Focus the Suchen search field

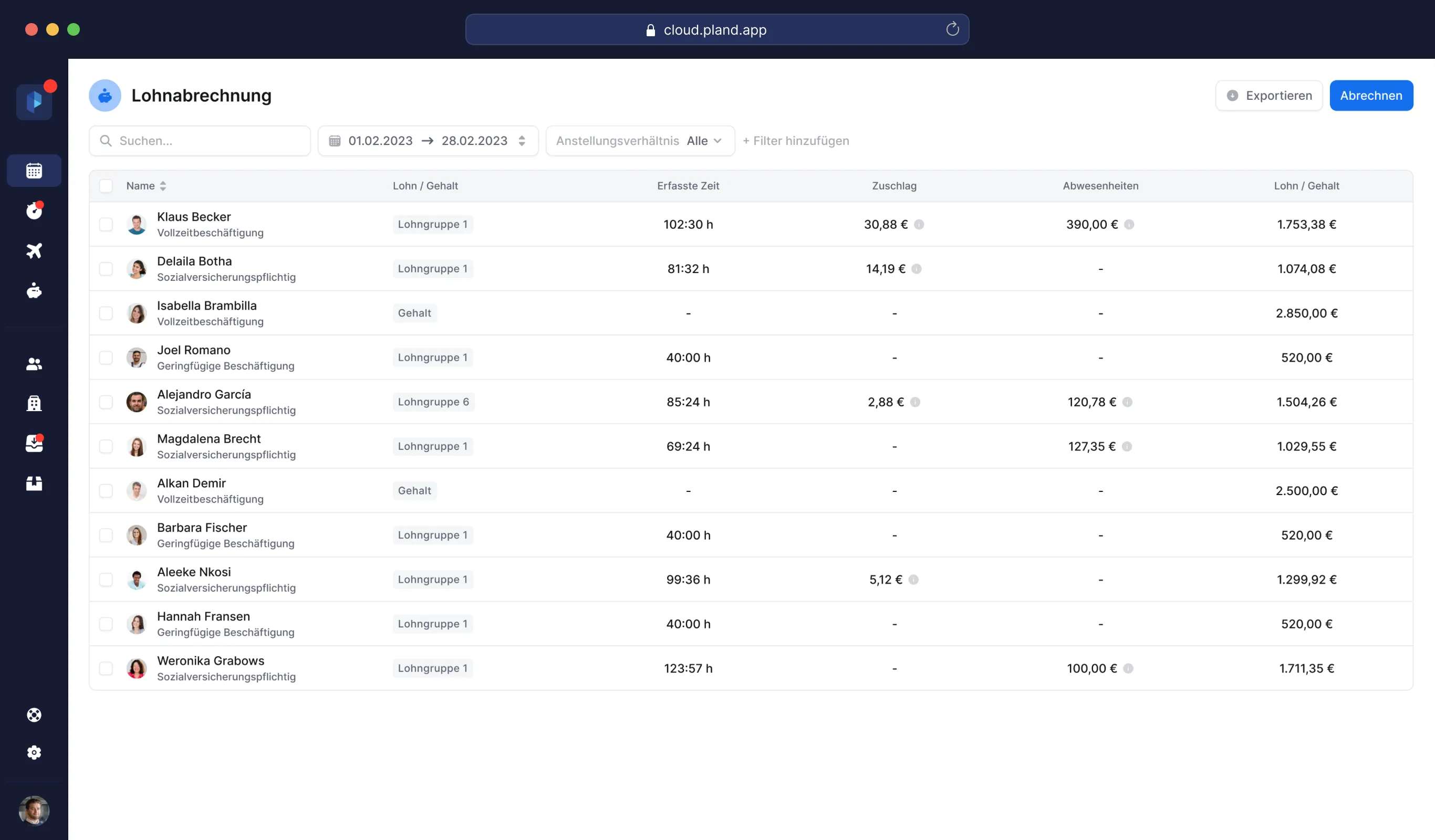200,141
